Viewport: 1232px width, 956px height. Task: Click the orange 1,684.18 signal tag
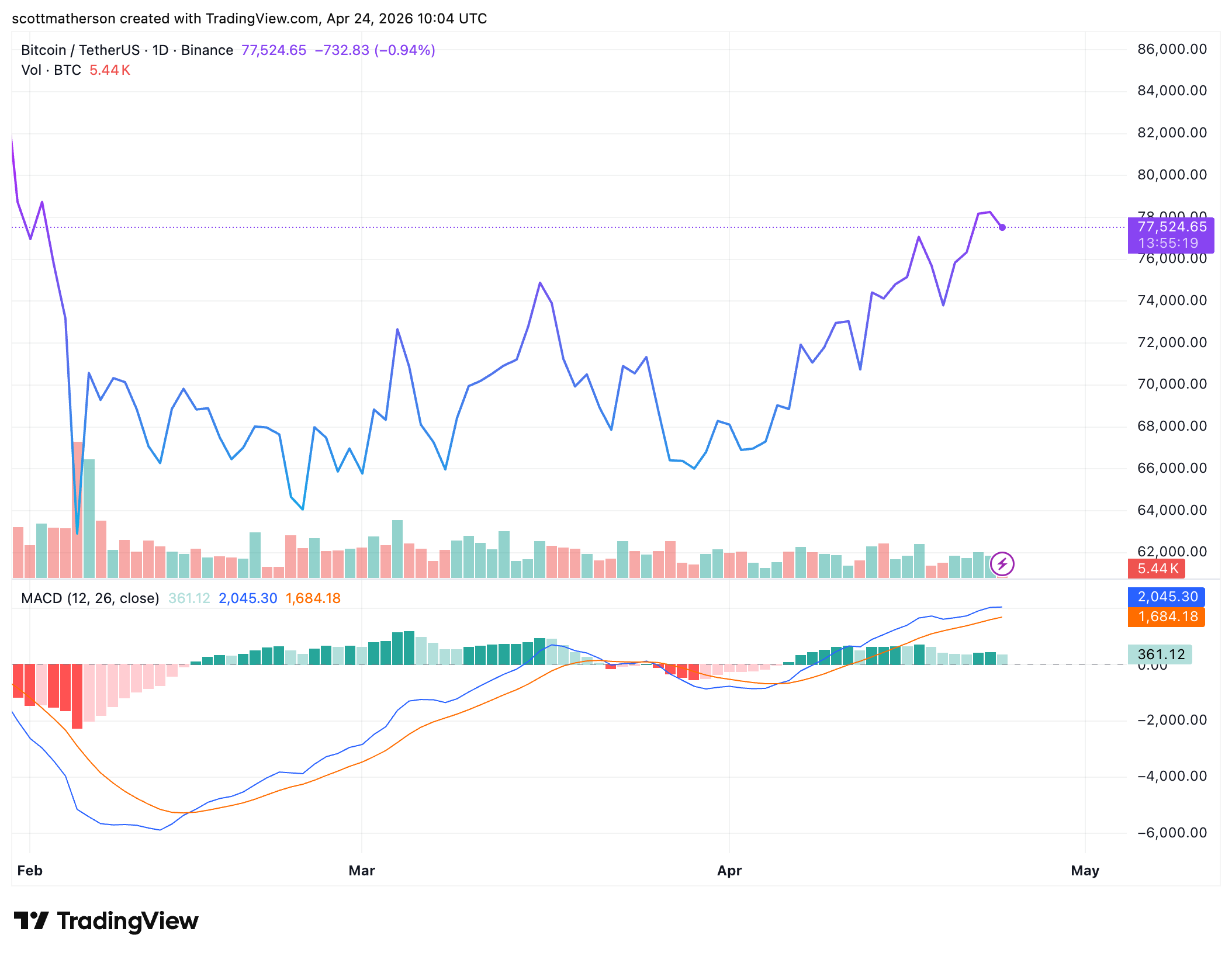pyautogui.click(x=1167, y=616)
